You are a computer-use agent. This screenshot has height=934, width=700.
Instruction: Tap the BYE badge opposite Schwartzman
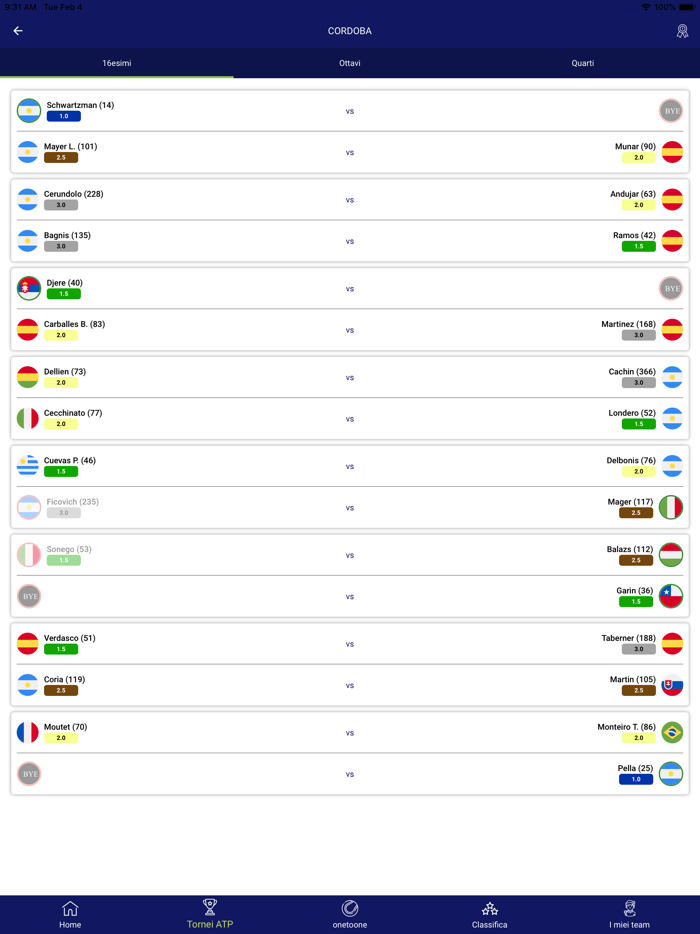(671, 111)
